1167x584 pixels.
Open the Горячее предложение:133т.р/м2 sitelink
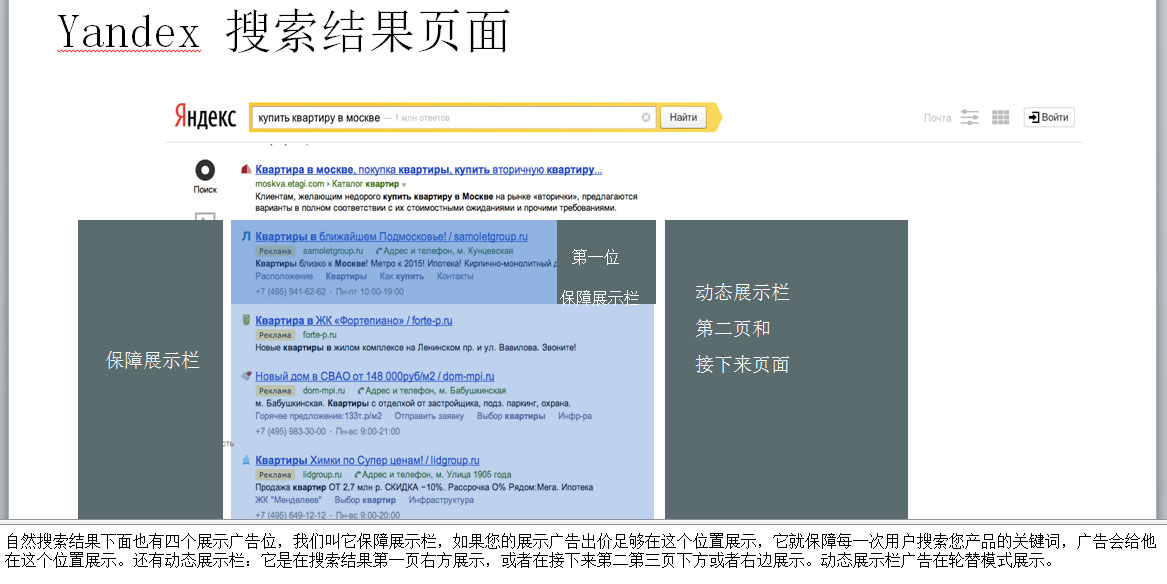[319, 416]
